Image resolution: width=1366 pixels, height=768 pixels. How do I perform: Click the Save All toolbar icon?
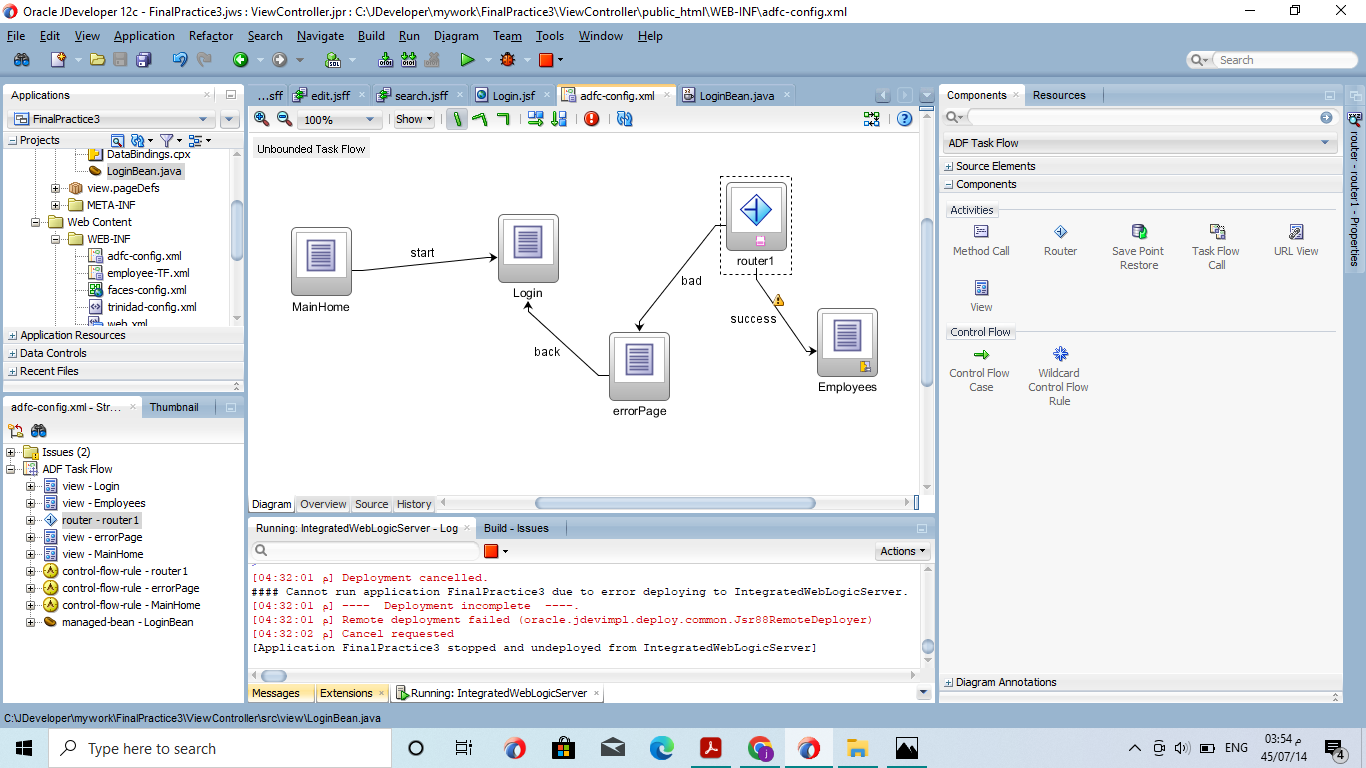coord(143,60)
